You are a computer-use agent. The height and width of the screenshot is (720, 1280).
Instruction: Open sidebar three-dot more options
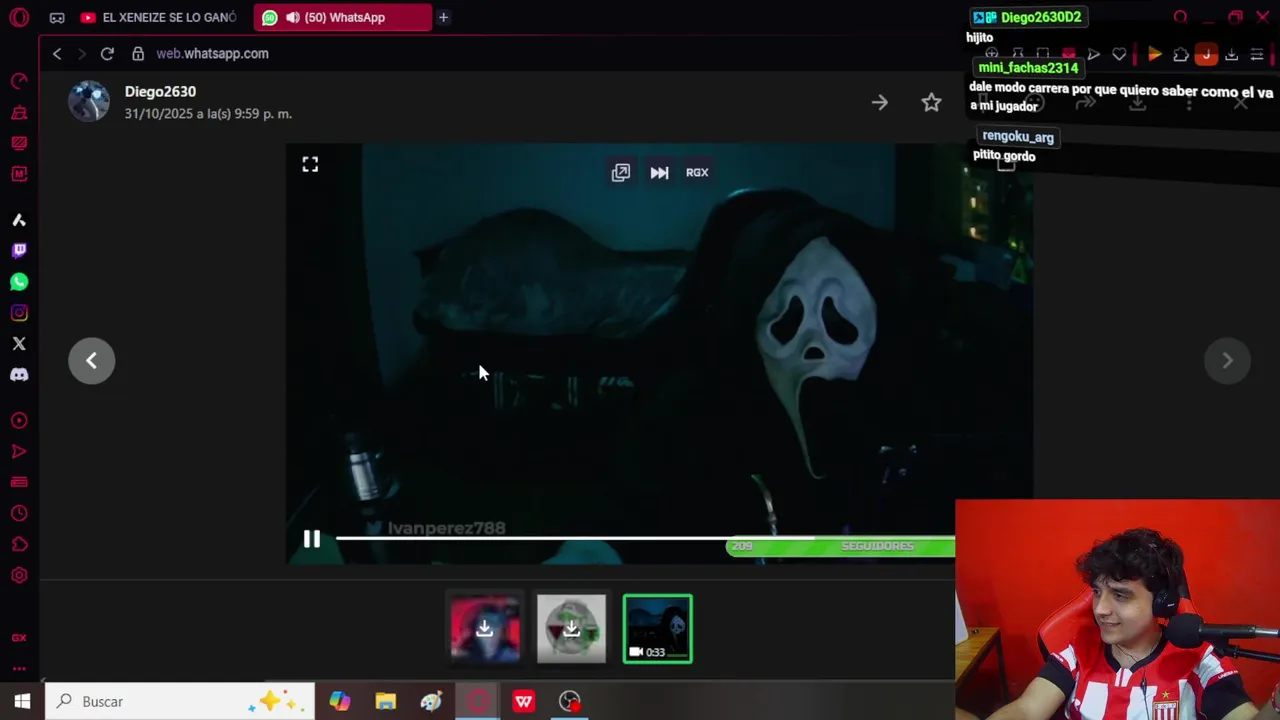coord(19,668)
